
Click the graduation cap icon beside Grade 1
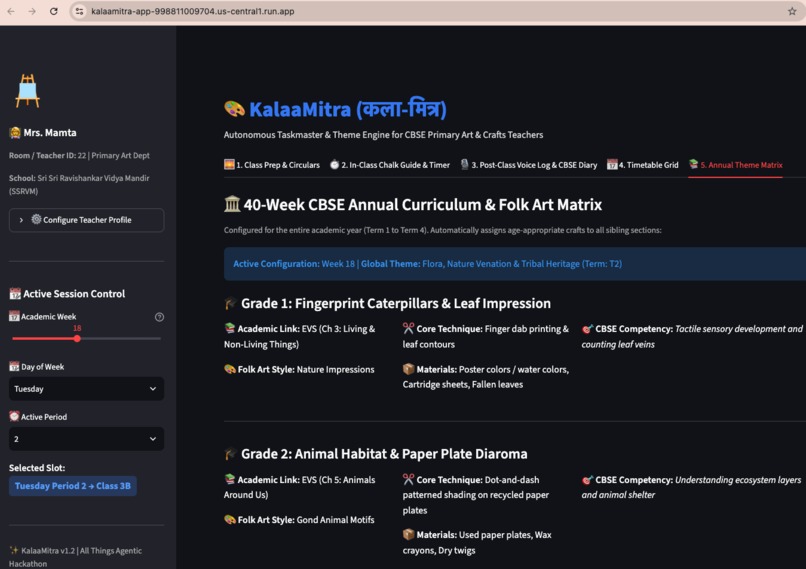point(230,303)
